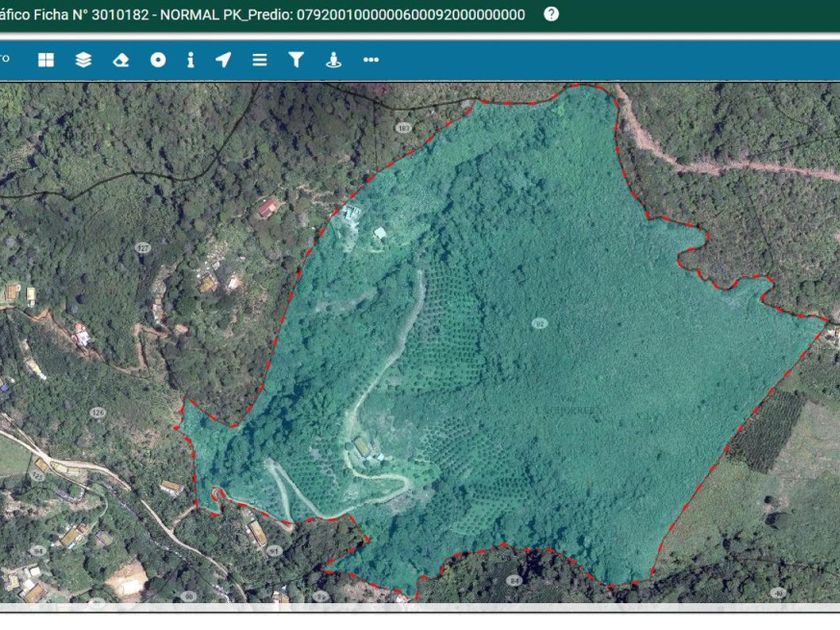Open the layers stack tool
840x630 pixels.
pyautogui.click(x=83, y=60)
